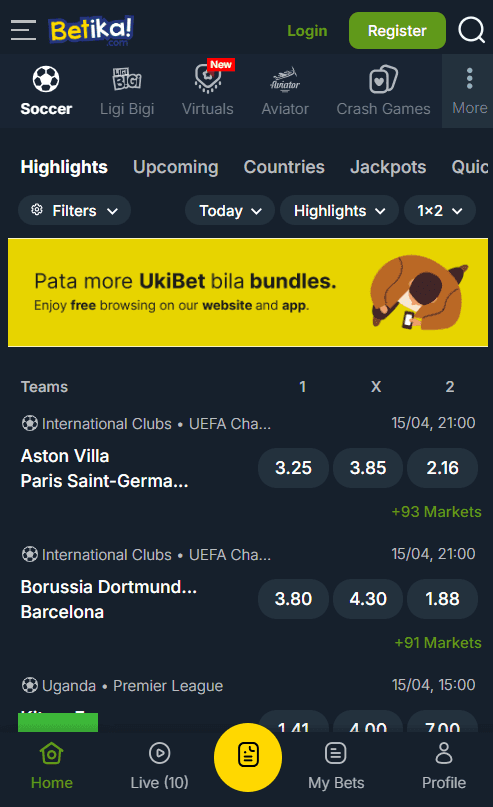Viewport: 493px width, 807px height.
Task: Go to Live (10) matches
Action: (x=160, y=766)
